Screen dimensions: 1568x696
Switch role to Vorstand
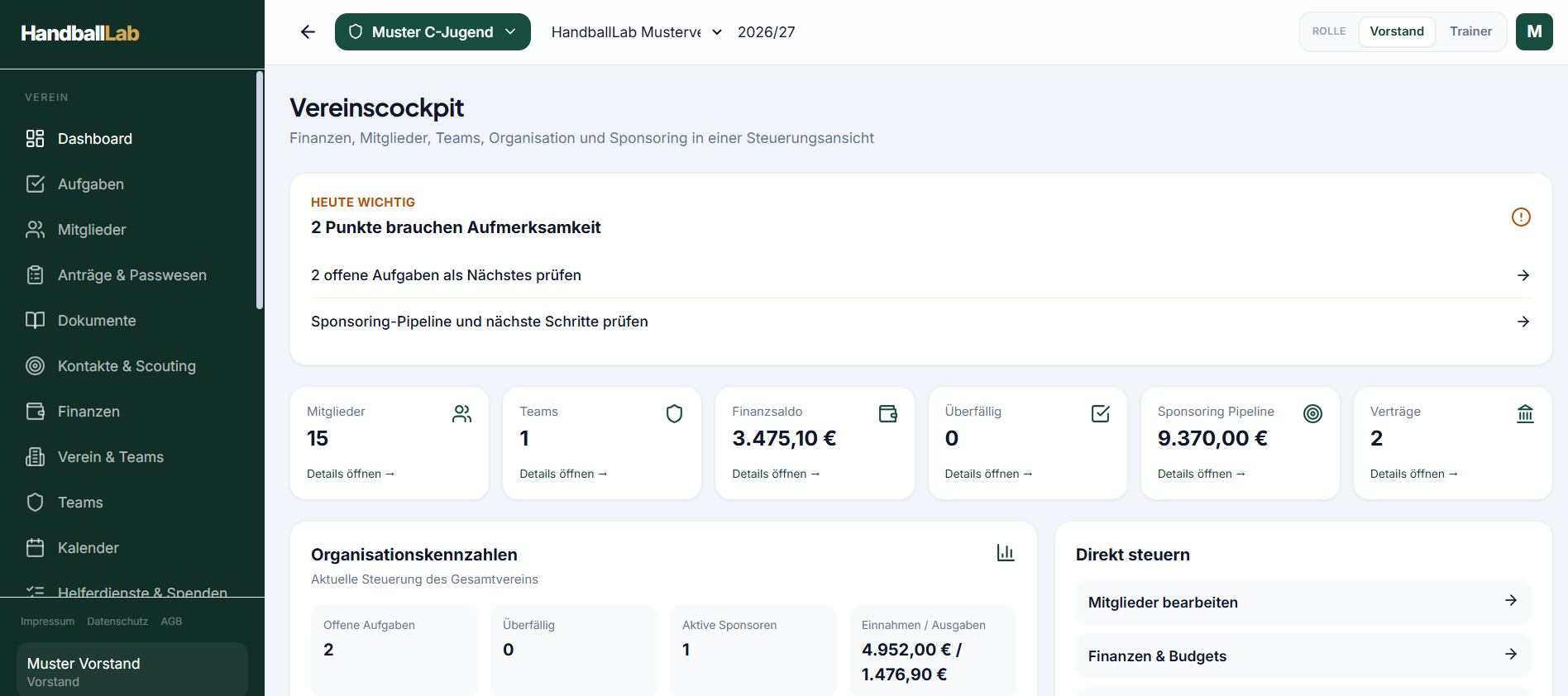pyautogui.click(x=1397, y=31)
